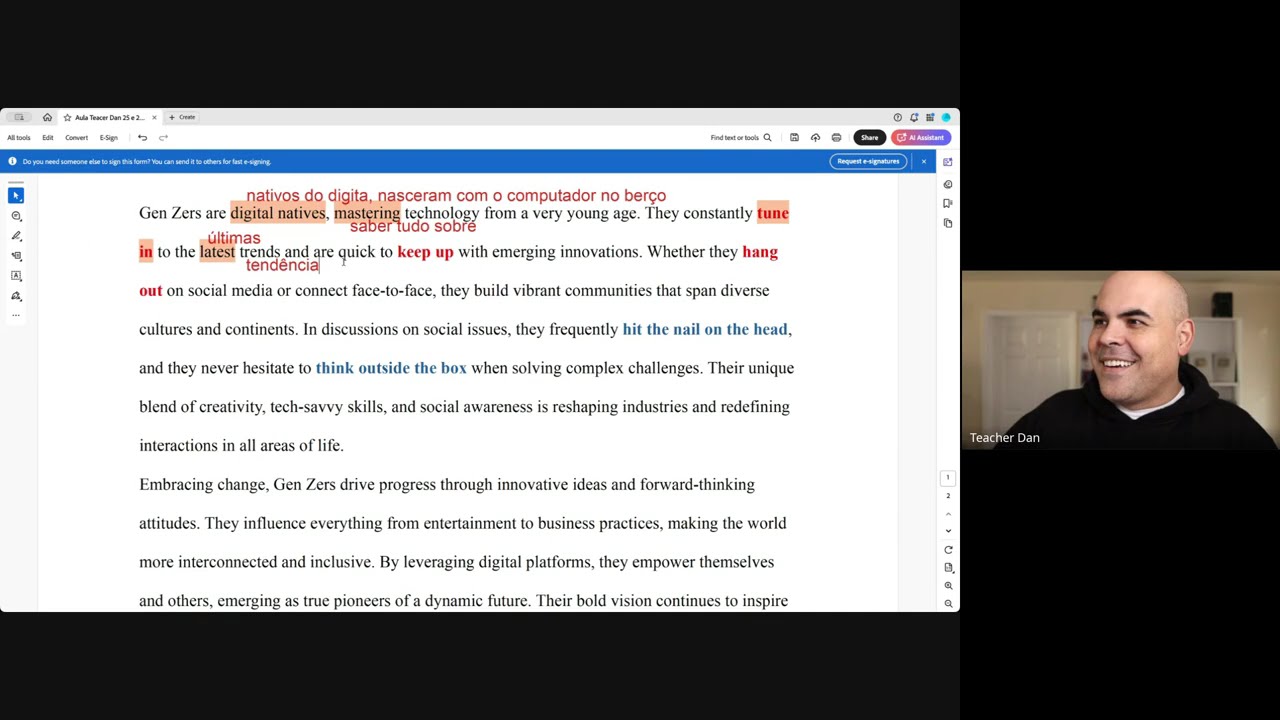
Task: Click the phrase 'think outside the box'
Action: (391, 368)
